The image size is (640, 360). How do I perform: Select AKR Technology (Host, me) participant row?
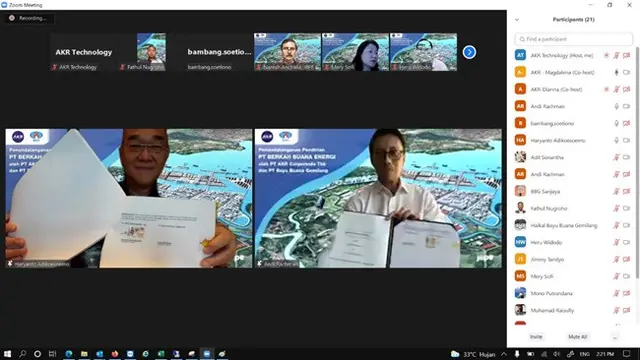click(x=573, y=55)
